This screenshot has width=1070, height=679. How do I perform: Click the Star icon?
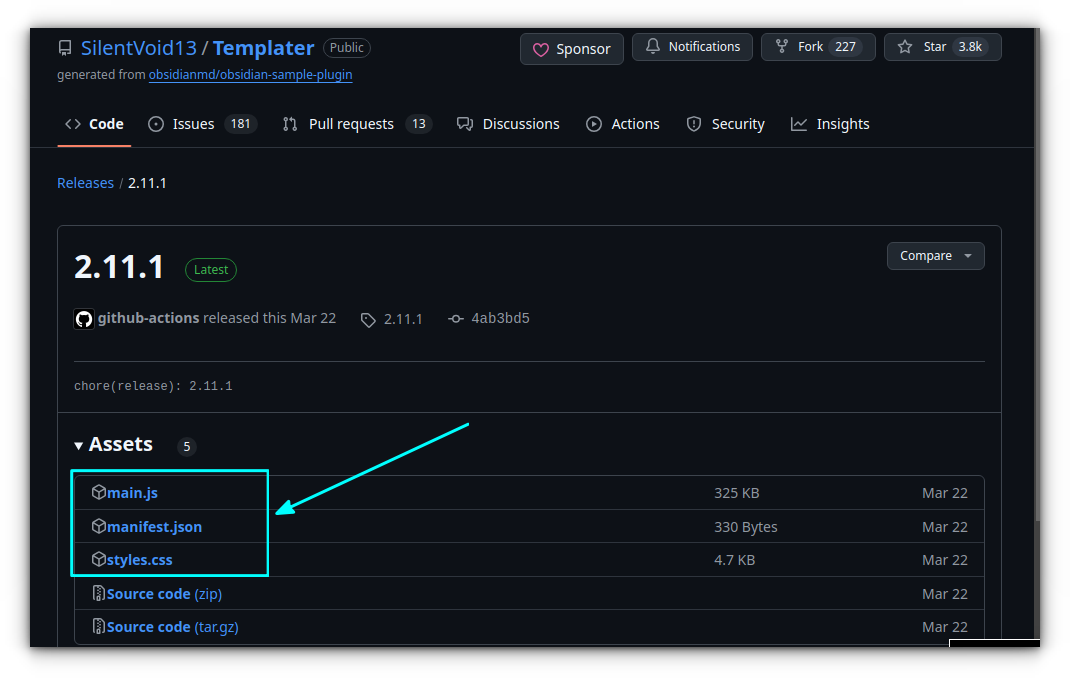click(x=905, y=47)
